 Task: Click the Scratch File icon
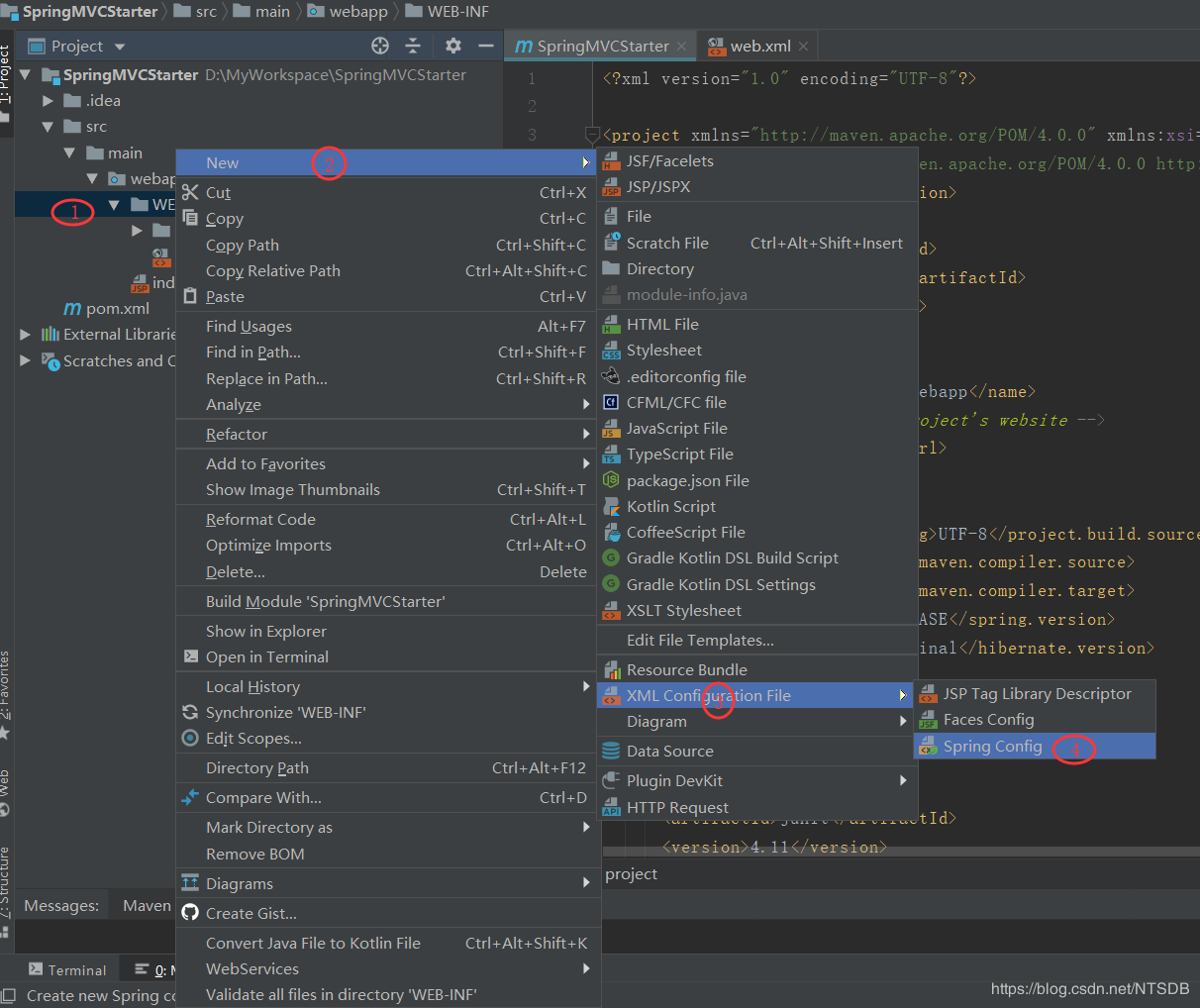coord(612,243)
